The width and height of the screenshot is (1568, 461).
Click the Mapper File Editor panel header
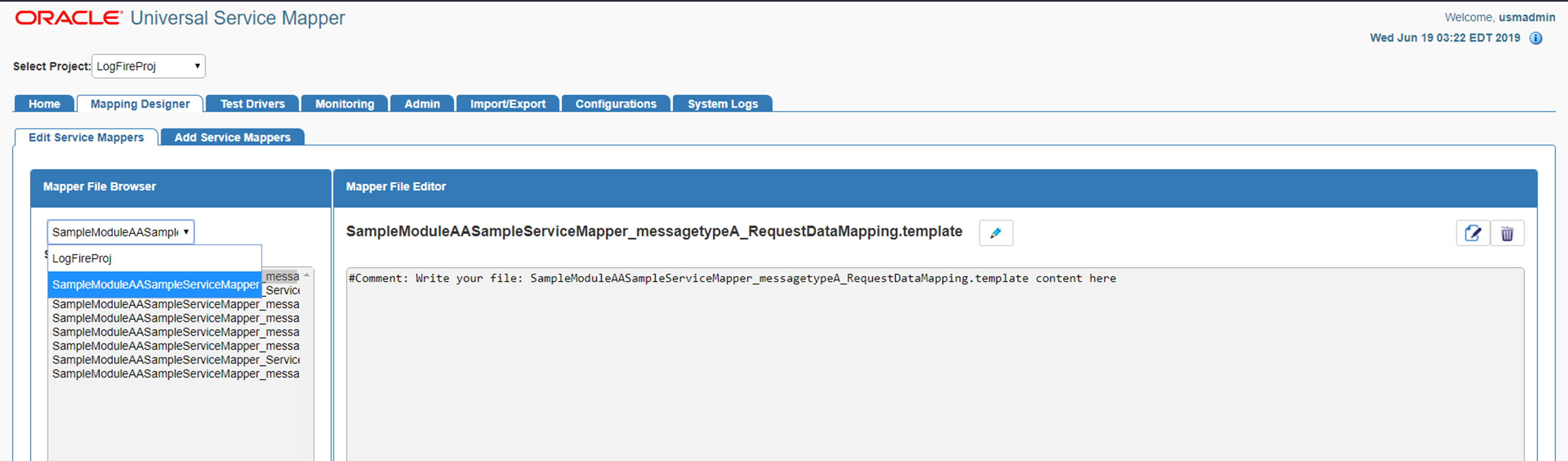(x=935, y=188)
